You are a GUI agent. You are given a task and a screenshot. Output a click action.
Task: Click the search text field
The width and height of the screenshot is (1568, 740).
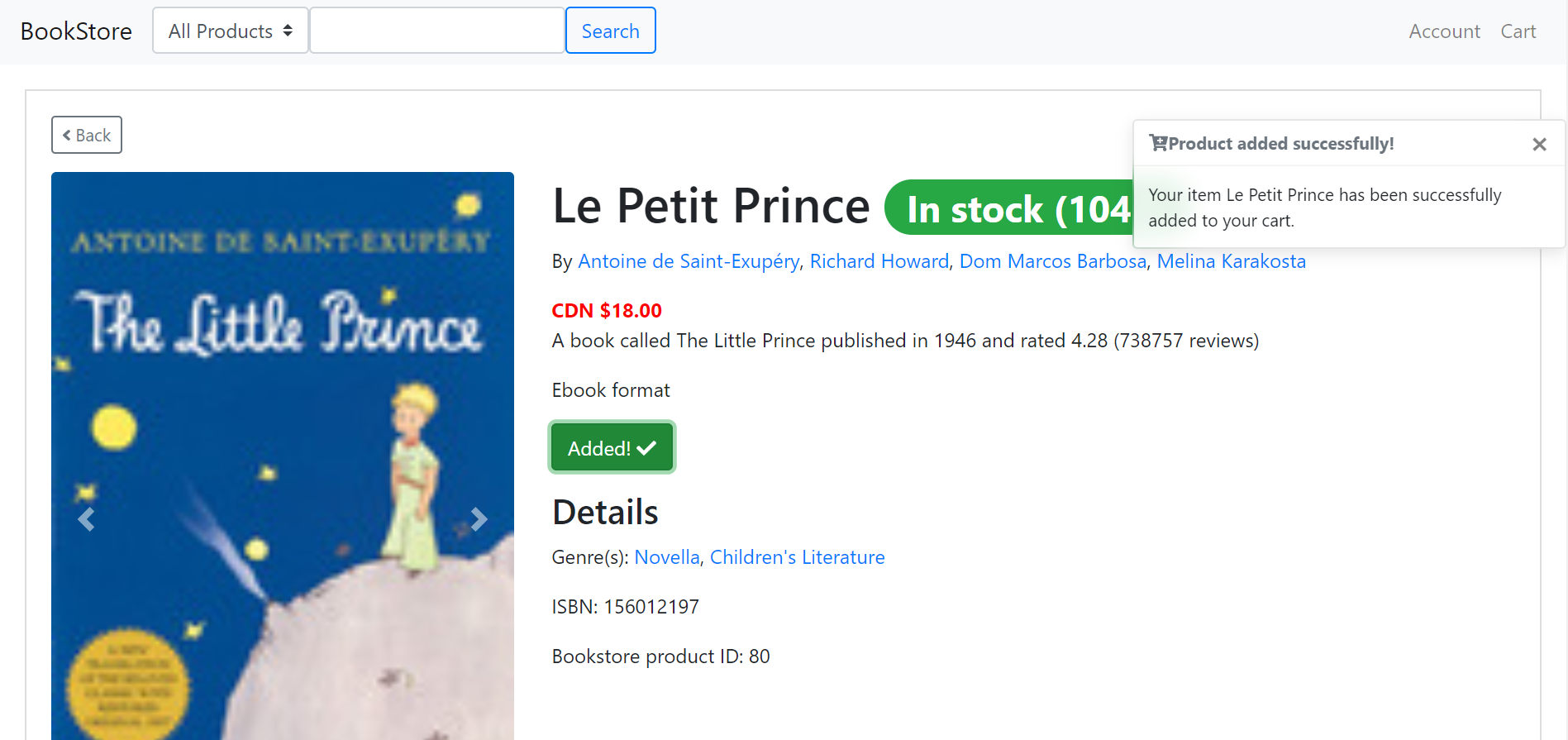click(x=437, y=31)
